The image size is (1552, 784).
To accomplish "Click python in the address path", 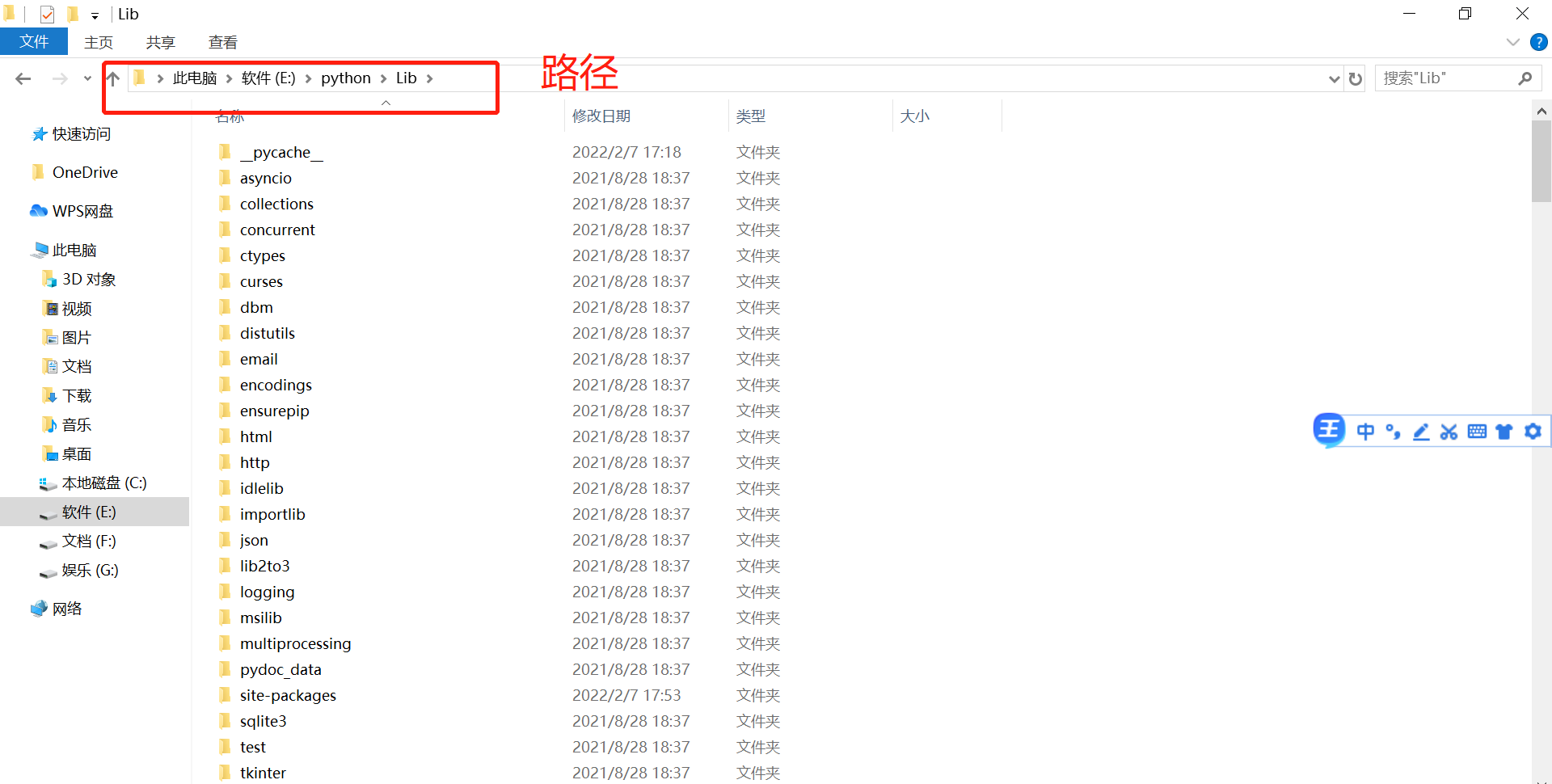I will 346,78.
